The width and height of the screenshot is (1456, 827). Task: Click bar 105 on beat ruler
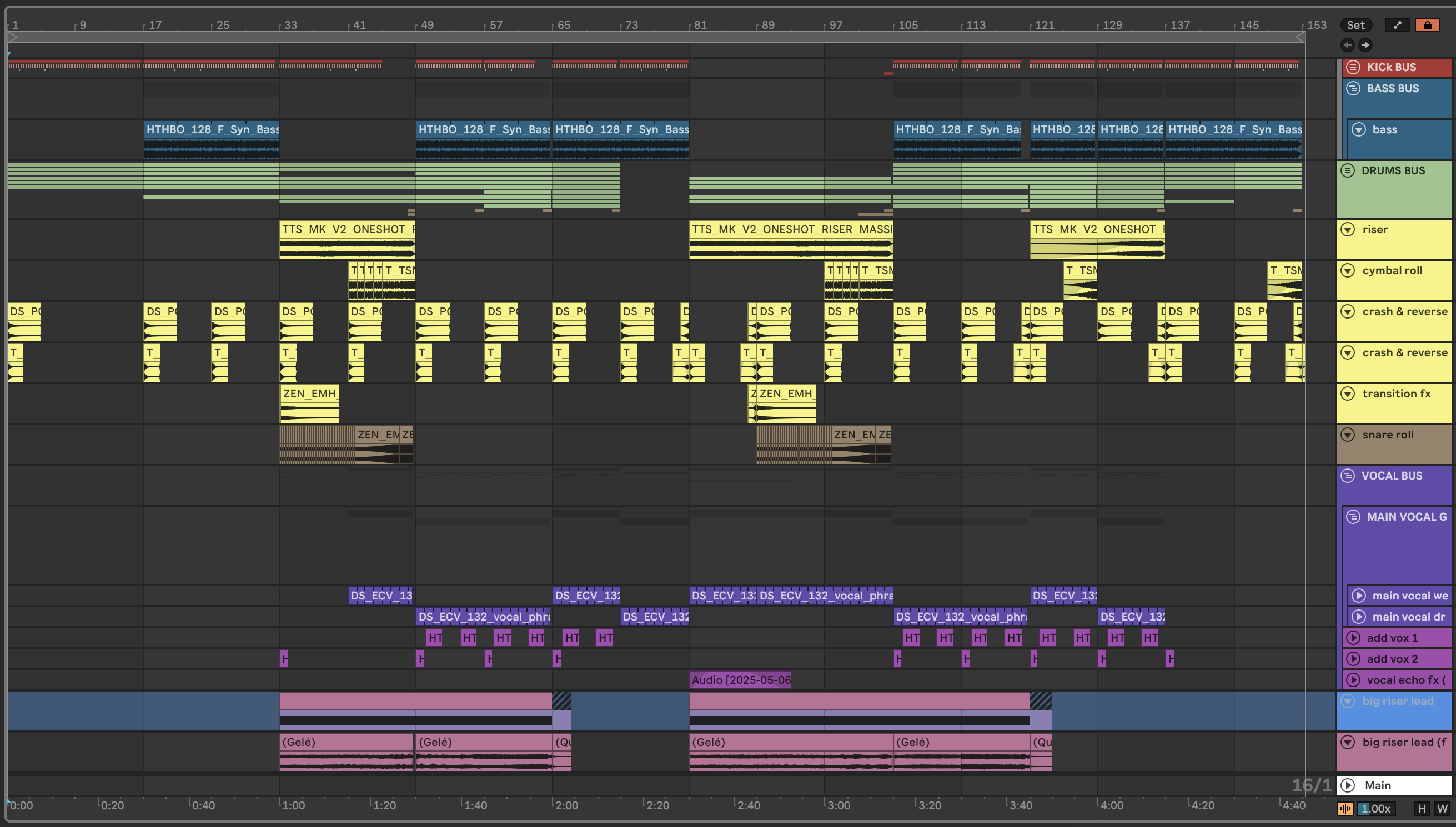click(908, 25)
